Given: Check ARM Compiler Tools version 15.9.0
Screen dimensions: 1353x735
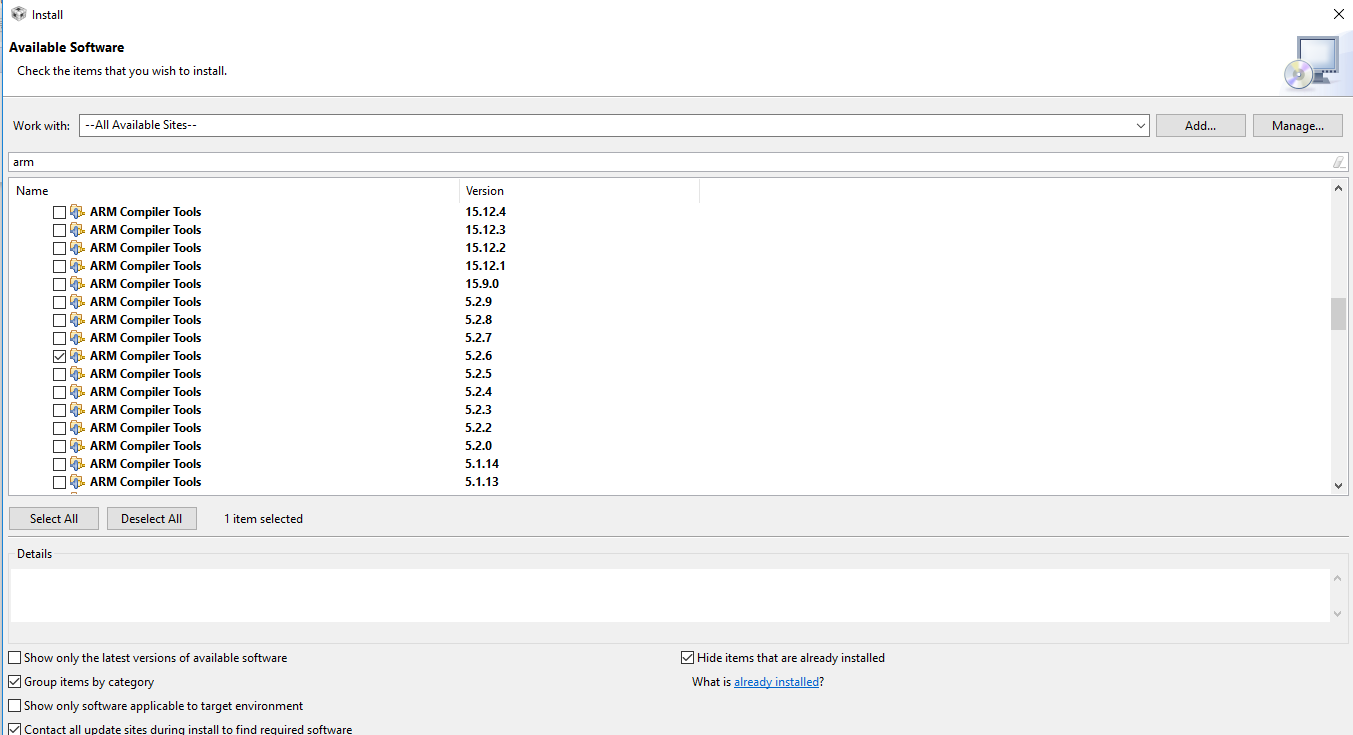Looking at the screenshot, I should pyautogui.click(x=59, y=284).
